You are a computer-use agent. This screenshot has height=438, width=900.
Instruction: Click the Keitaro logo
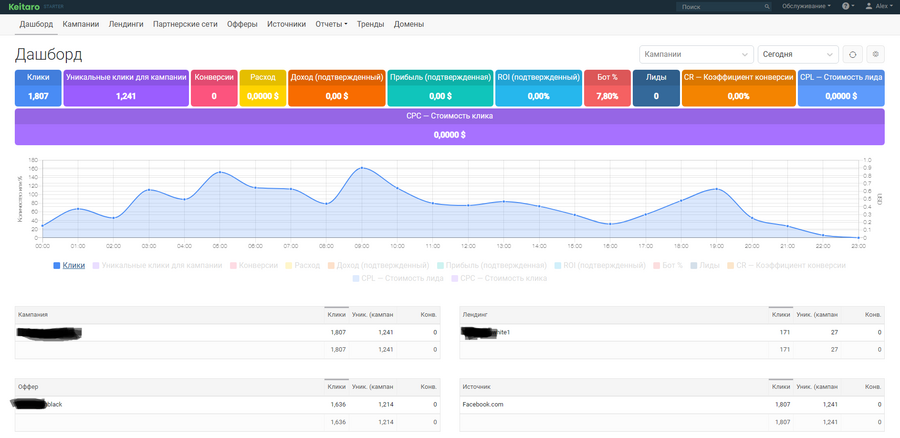(x=25, y=6)
